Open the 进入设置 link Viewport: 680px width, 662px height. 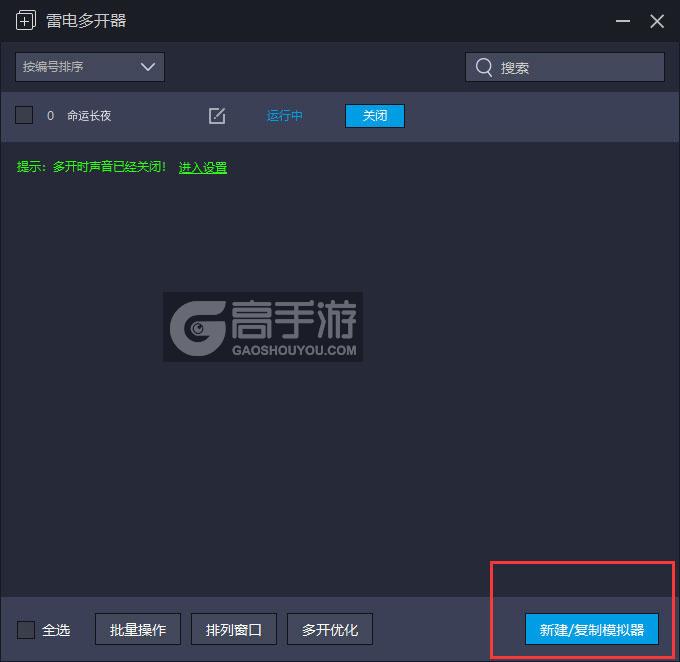203,167
